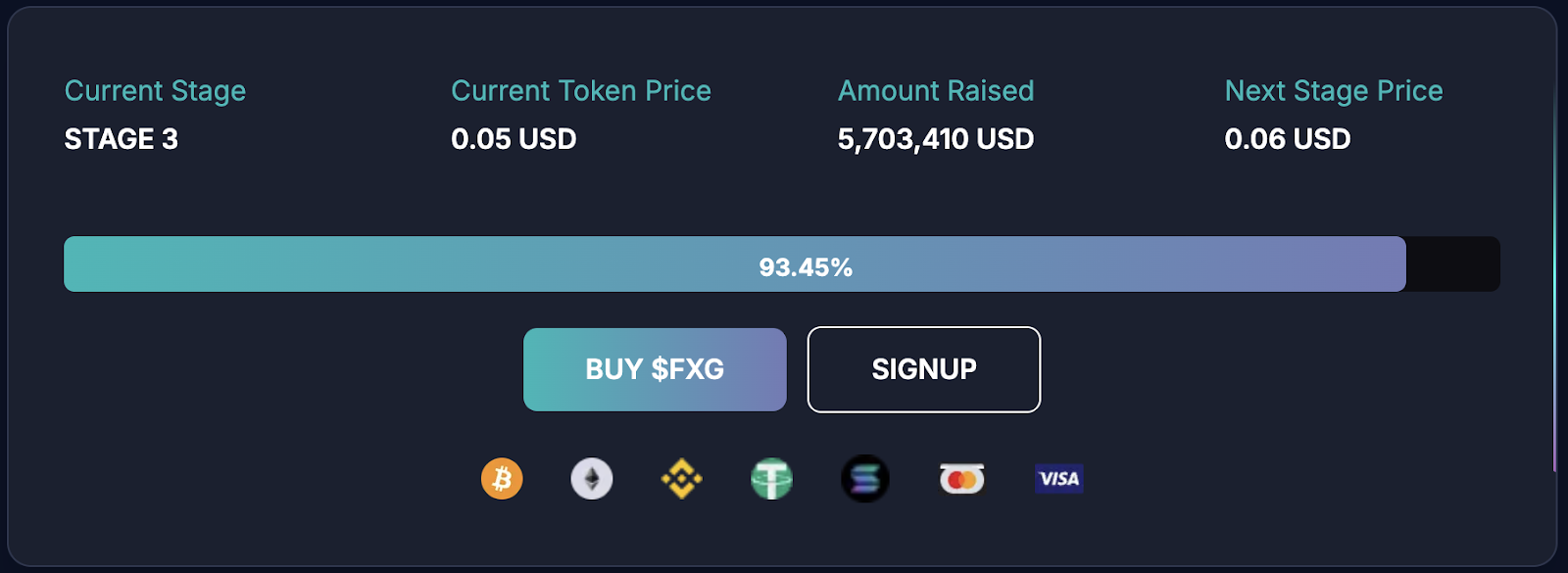Select the Solana payment icon
Screen dimensions: 1568x573
click(864, 479)
